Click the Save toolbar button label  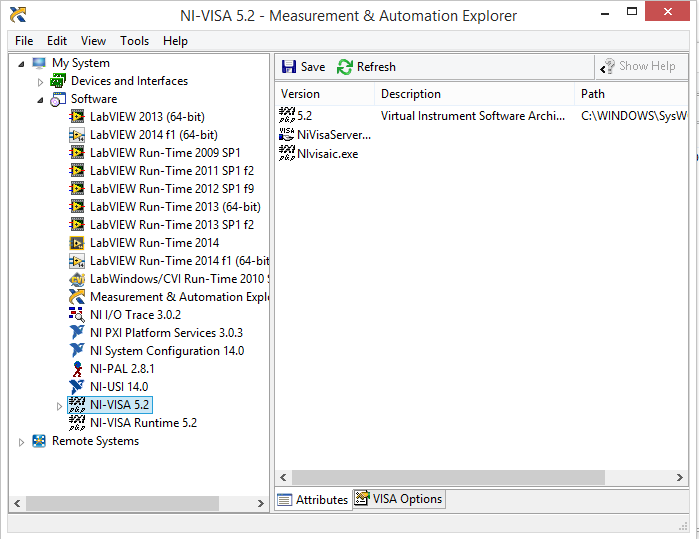pyautogui.click(x=313, y=67)
